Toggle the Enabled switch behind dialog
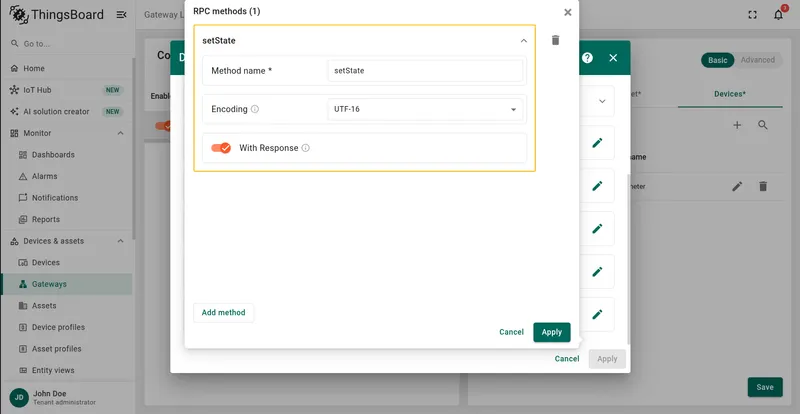Screen dimensions: 800x414 [163, 126]
